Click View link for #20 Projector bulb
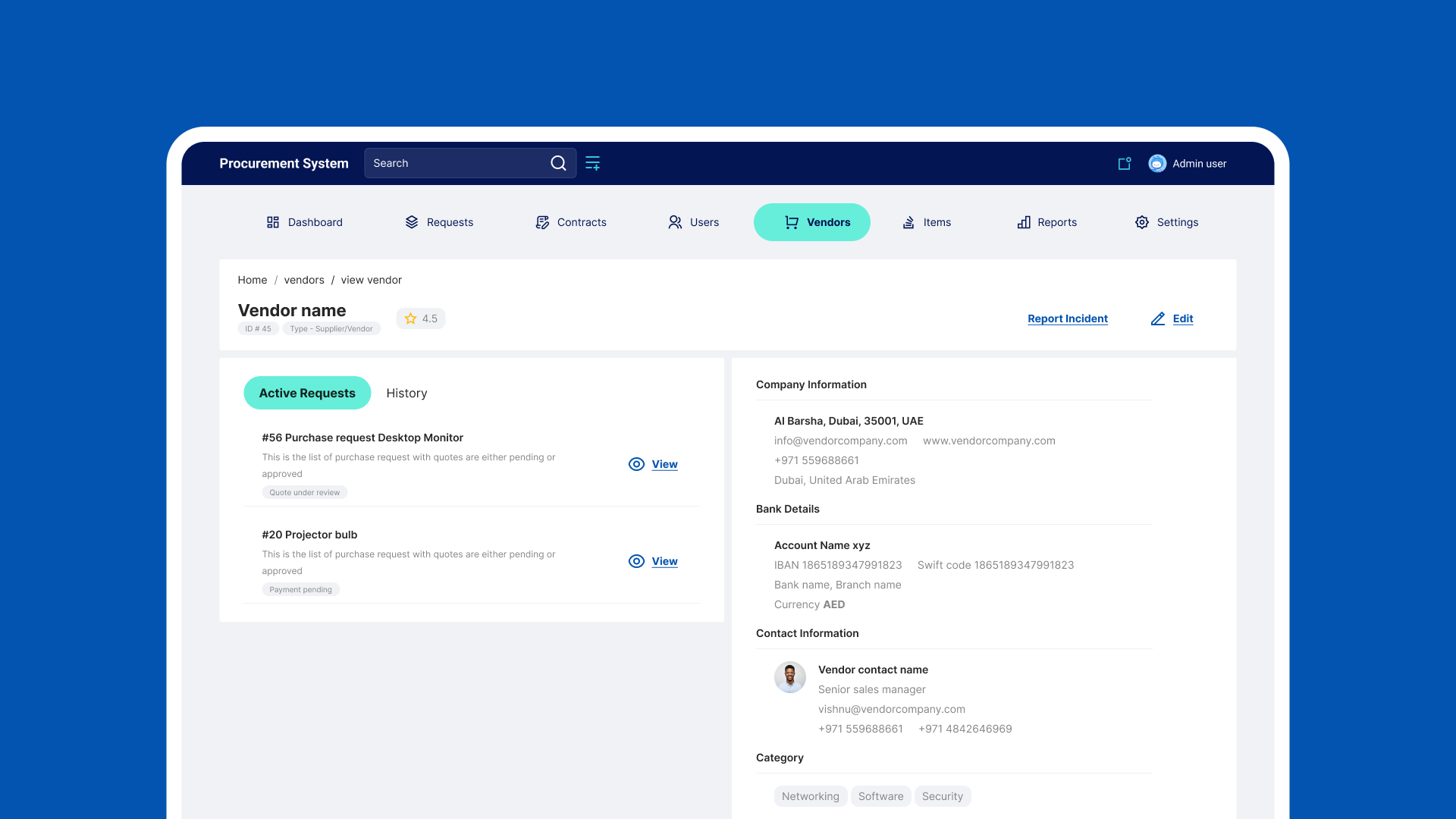Image resolution: width=1456 pixels, height=819 pixels. [x=664, y=561]
